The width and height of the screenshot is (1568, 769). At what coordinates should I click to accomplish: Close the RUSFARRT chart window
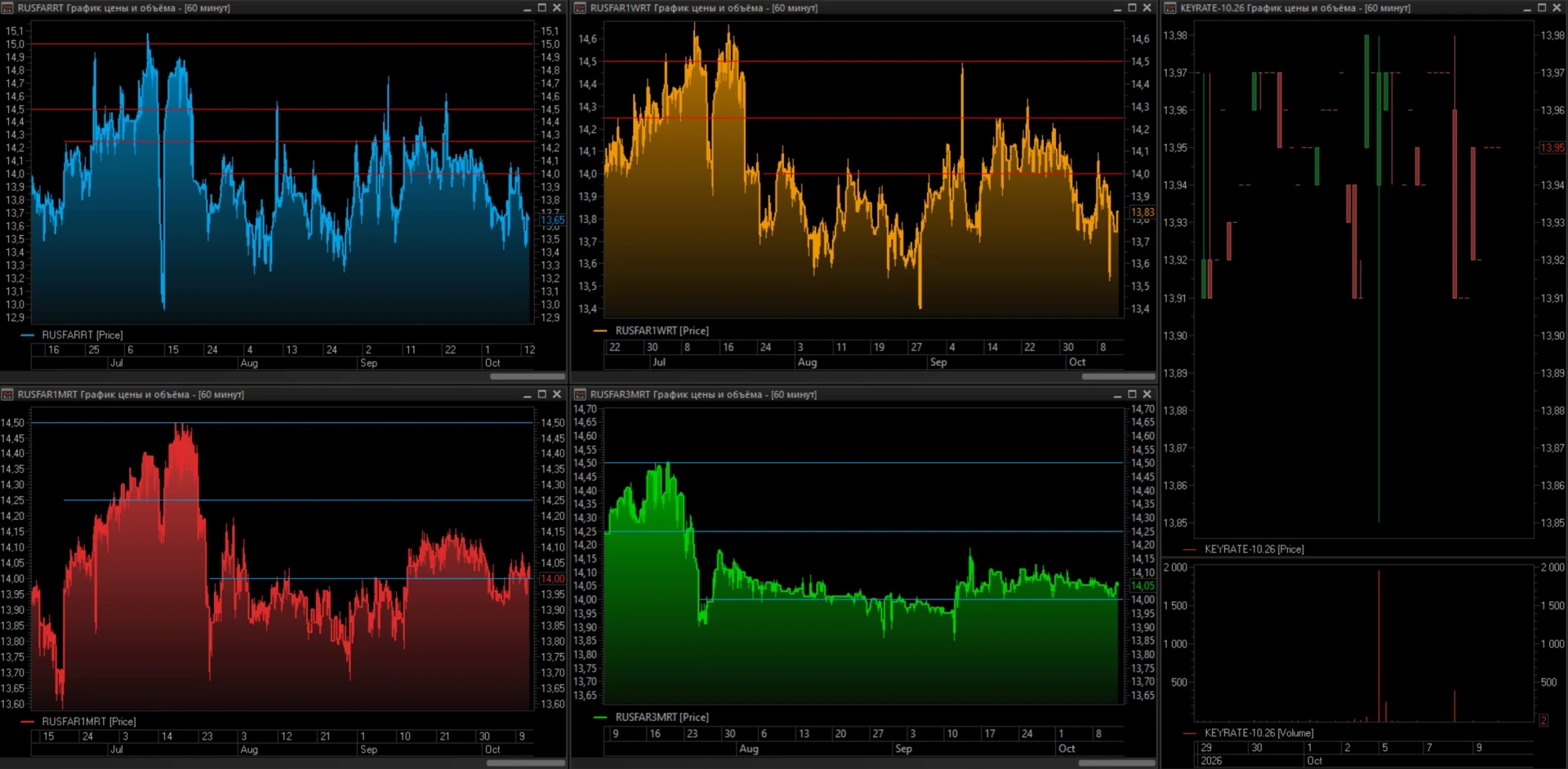(x=557, y=7)
